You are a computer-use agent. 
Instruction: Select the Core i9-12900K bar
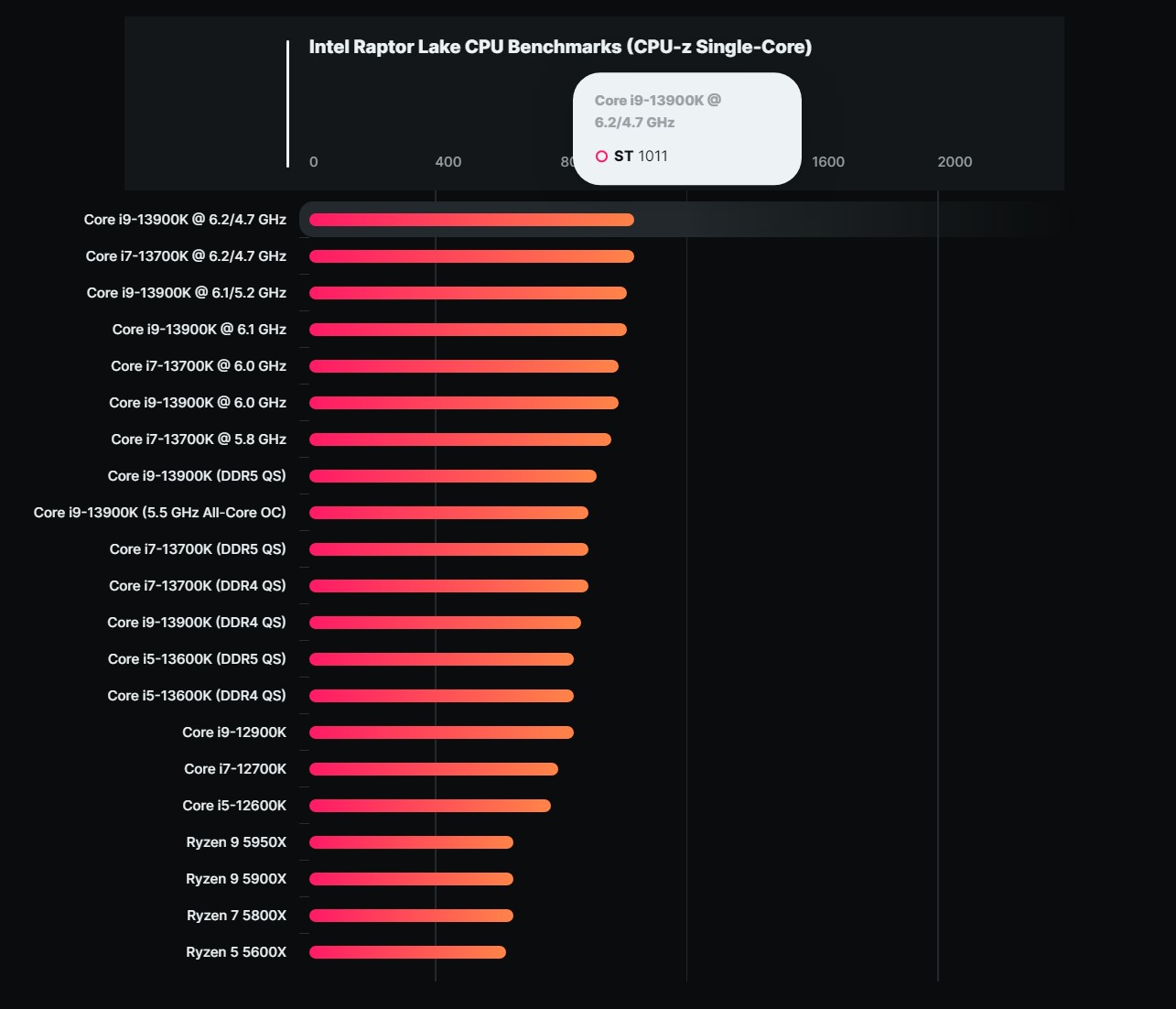pyautogui.click(x=441, y=732)
